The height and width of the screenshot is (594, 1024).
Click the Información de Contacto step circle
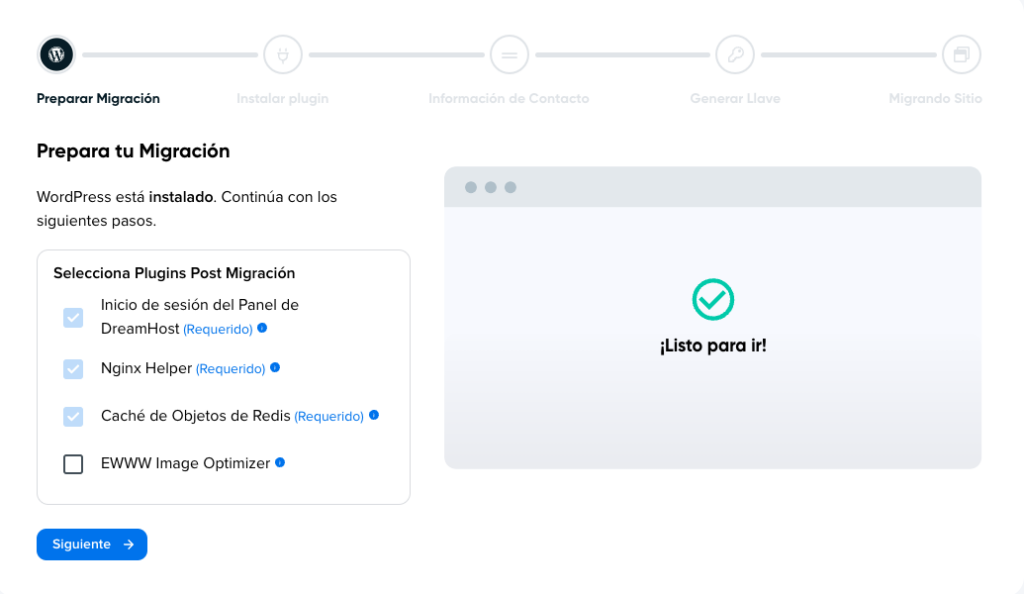pyautogui.click(x=509, y=55)
